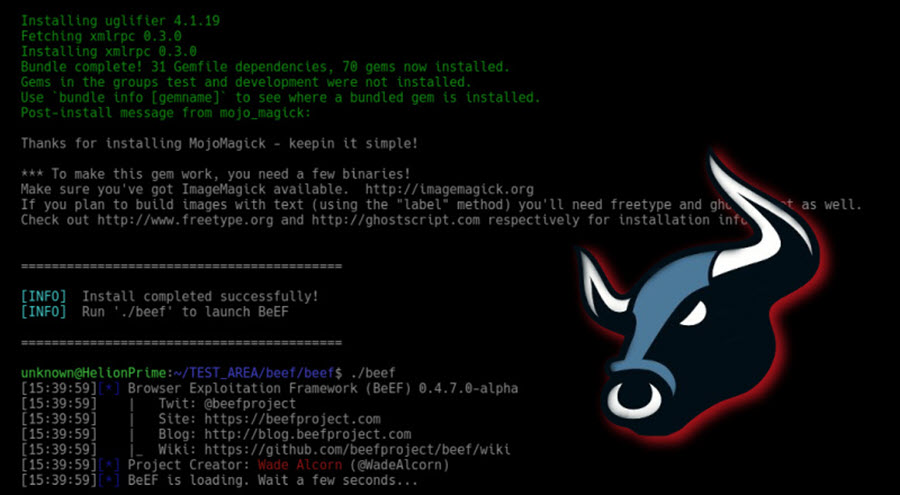Click the bull's nose ring
The height and width of the screenshot is (495, 900).
[x=634, y=398]
